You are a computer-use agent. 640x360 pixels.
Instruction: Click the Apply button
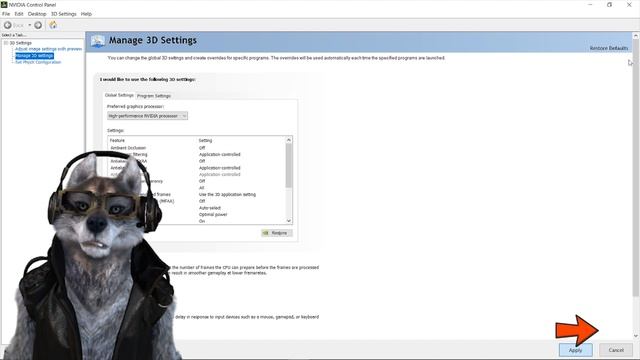576,350
